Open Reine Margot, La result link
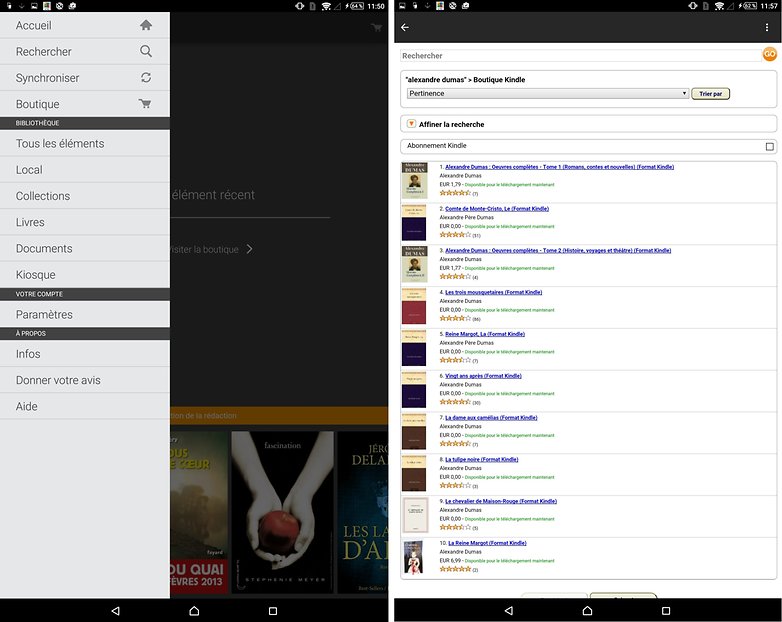The height and width of the screenshot is (622, 782). click(x=485, y=334)
